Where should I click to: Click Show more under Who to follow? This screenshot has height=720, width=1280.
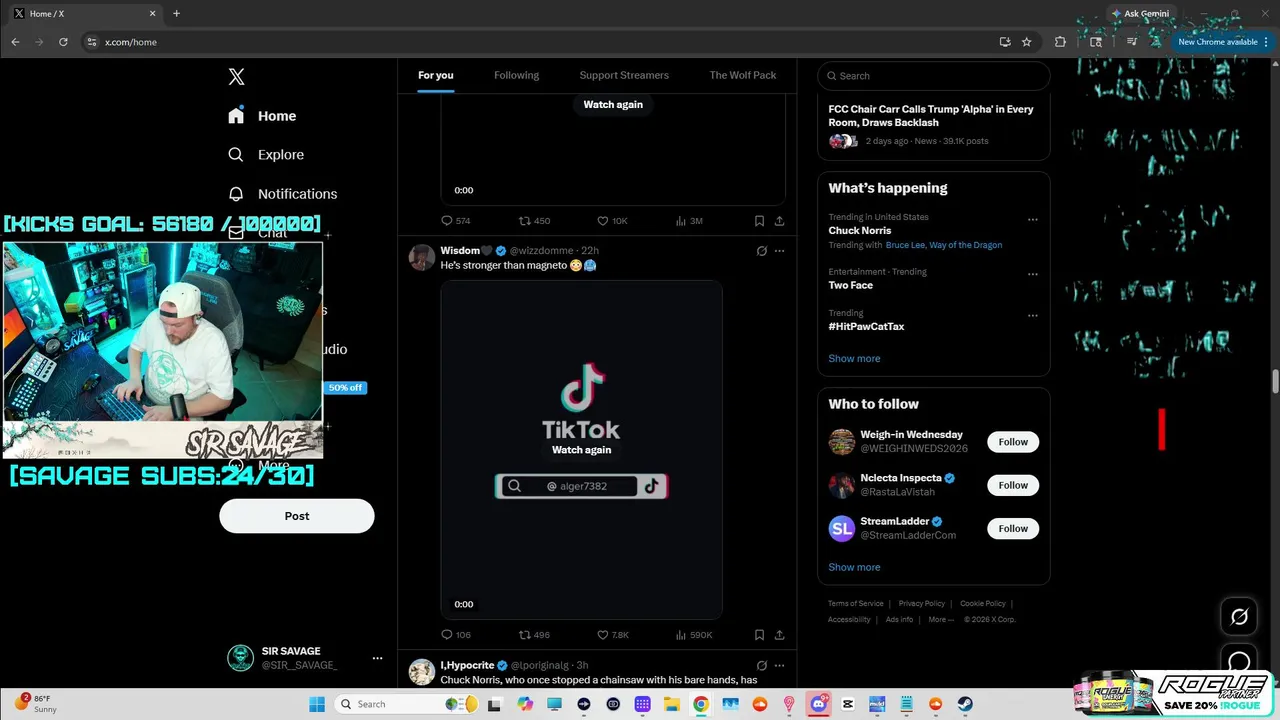point(854,568)
